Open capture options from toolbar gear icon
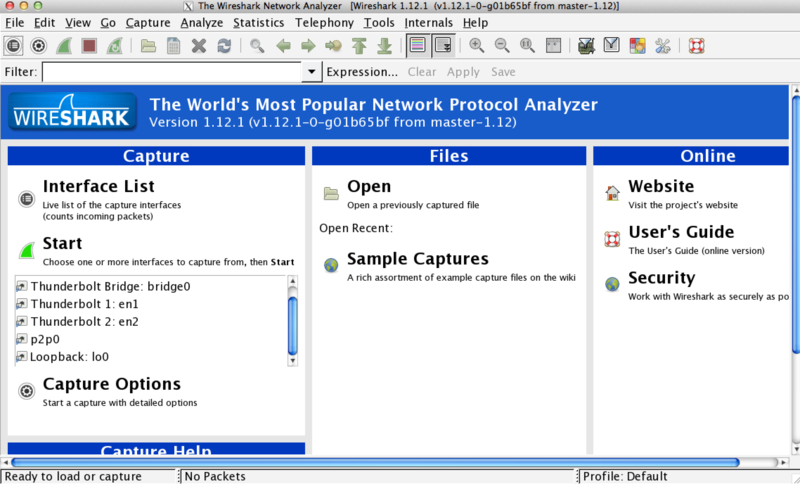Screen dimensions: 800x484 coord(39,46)
